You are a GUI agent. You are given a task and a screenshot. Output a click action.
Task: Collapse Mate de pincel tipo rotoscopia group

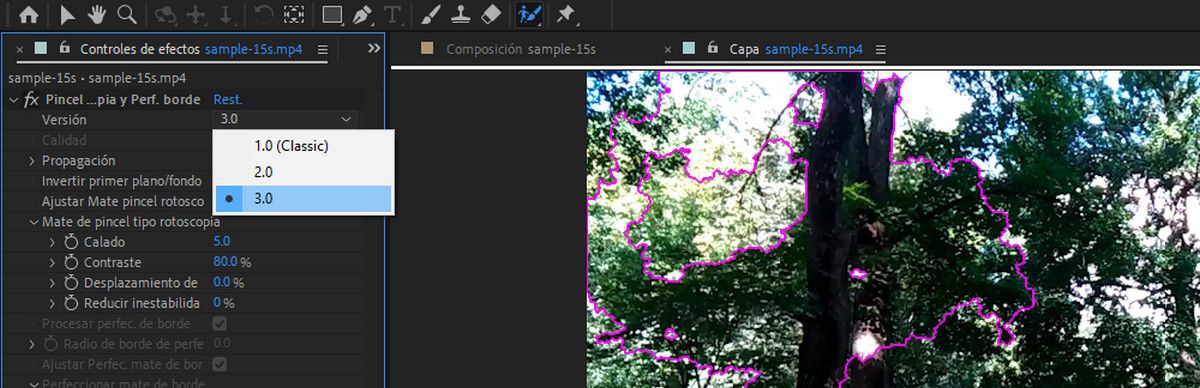coord(33,221)
